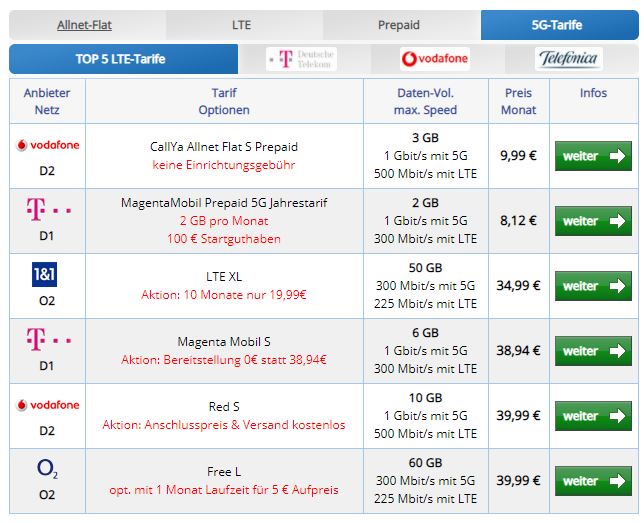Click the Vodafone logo in Red S row
The height and width of the screenshot is (523, 644).
pos(47,405)
